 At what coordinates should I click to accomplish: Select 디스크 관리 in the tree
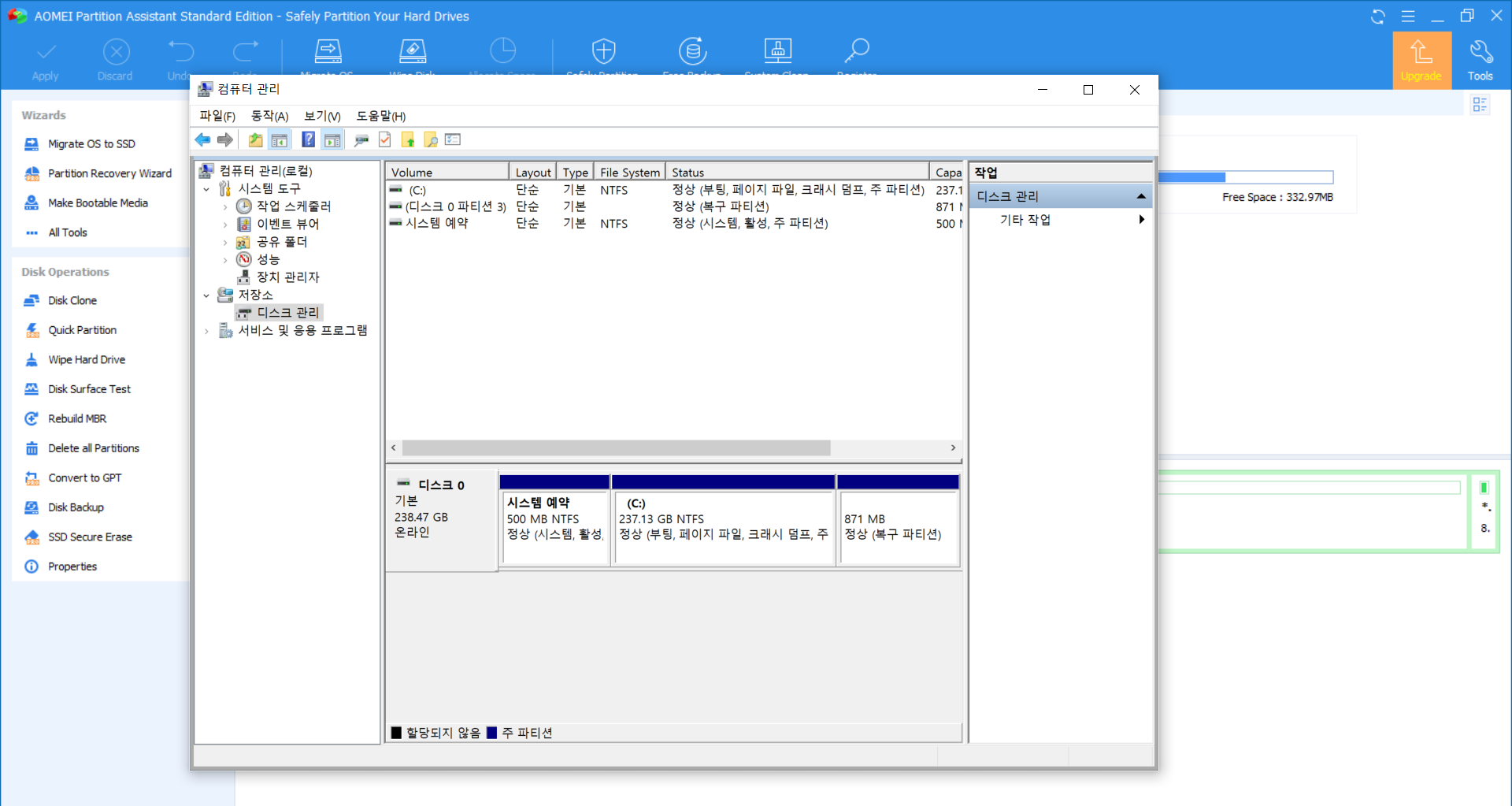coord(279,313)
